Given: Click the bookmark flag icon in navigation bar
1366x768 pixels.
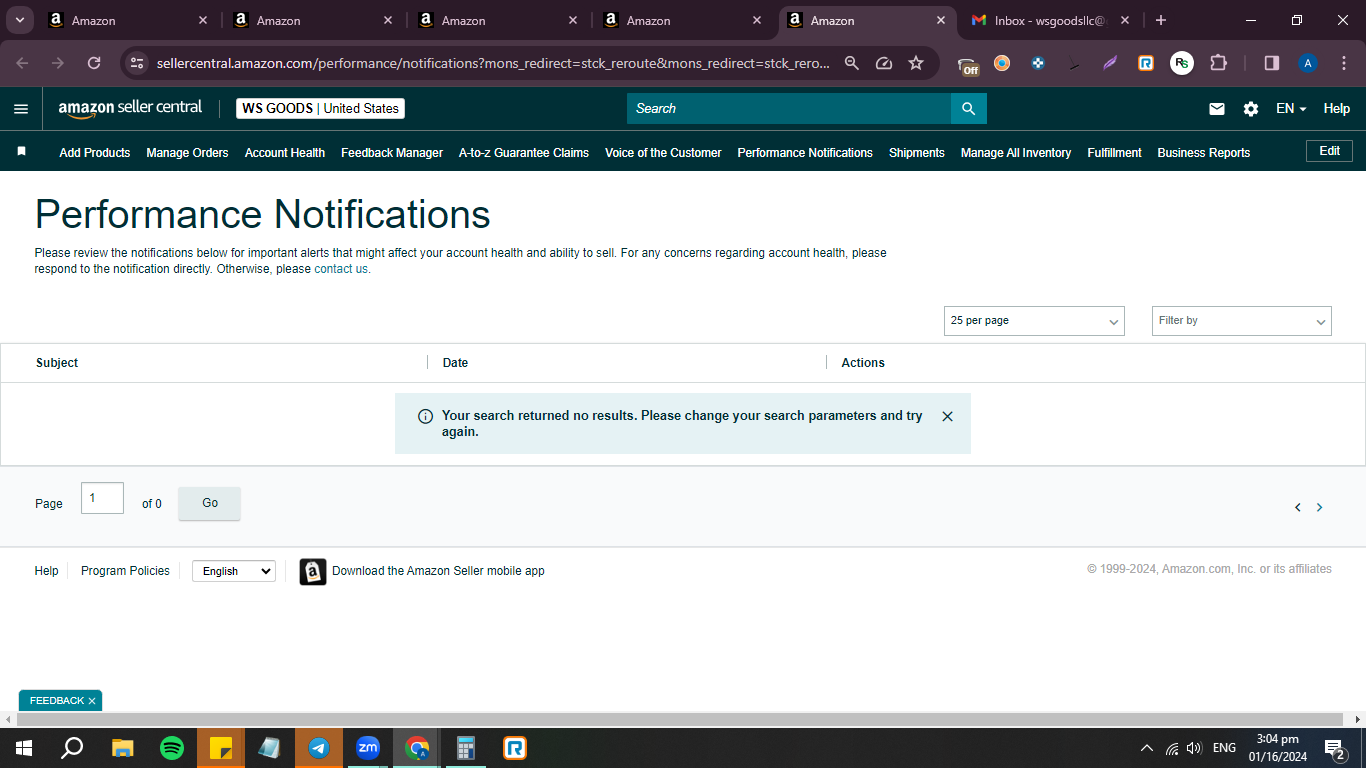Looking at the screenshot, I should (x=21, y=151).
